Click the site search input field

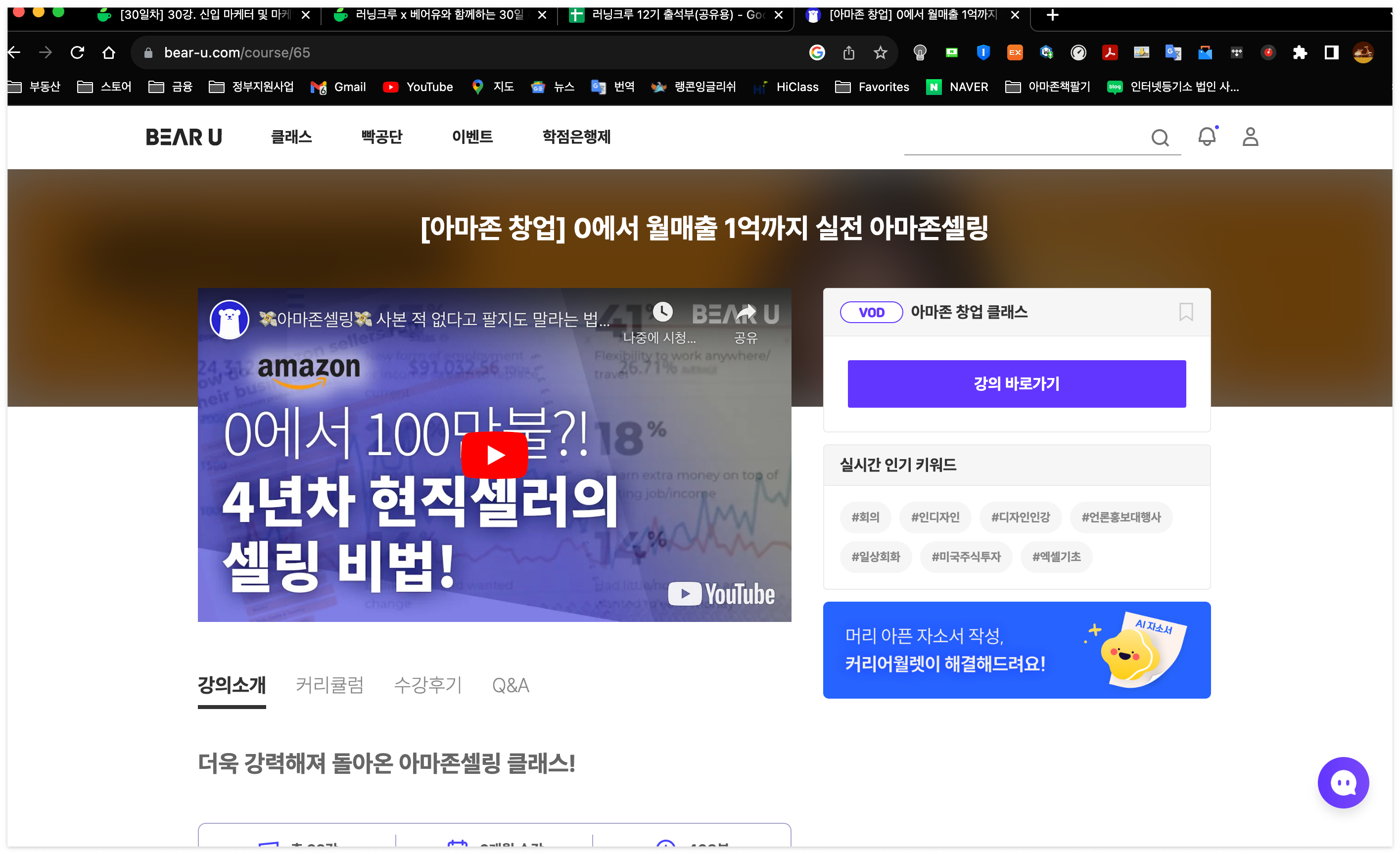point(1023,138)
